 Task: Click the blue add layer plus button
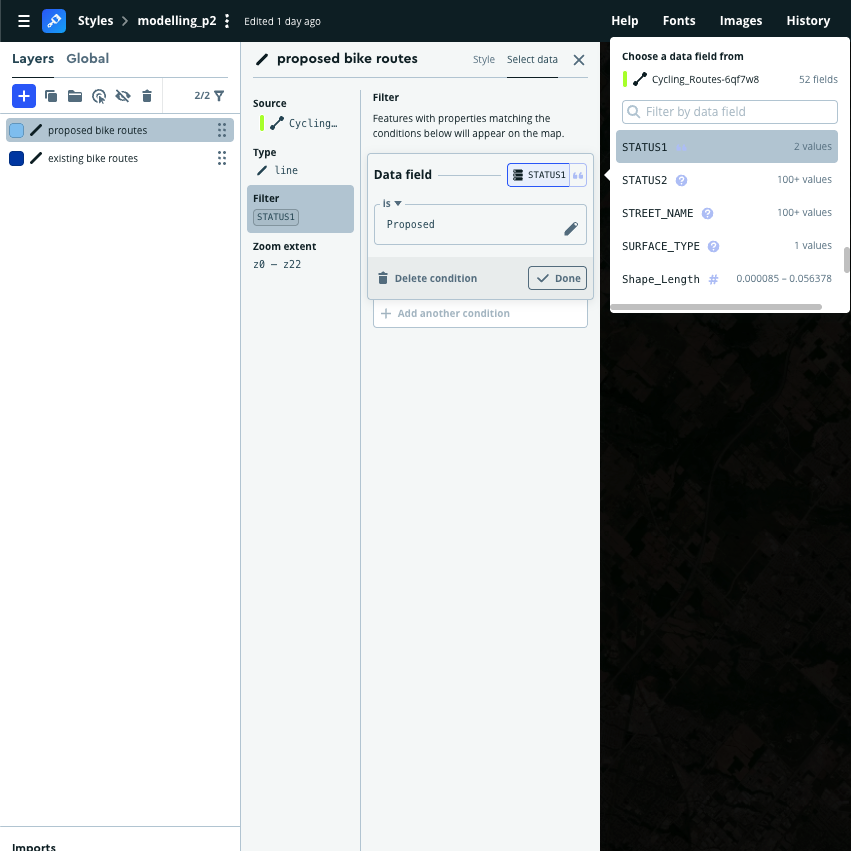tap(24, 96)
